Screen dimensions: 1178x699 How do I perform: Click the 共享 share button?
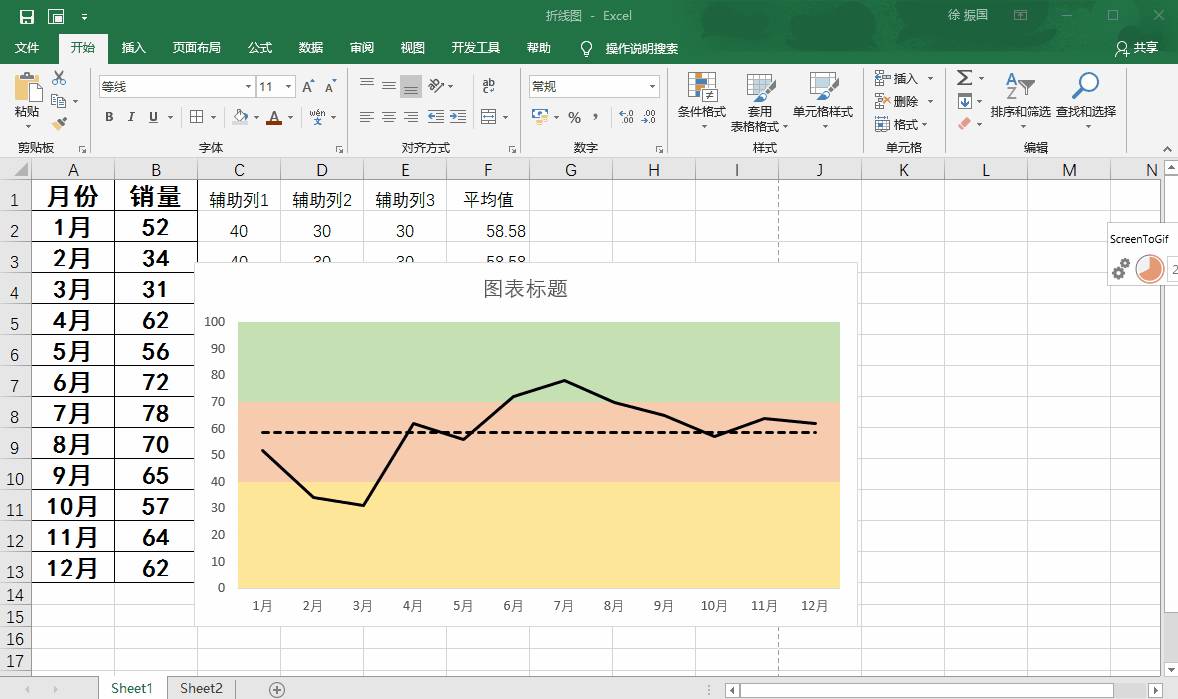point(1137,48)
